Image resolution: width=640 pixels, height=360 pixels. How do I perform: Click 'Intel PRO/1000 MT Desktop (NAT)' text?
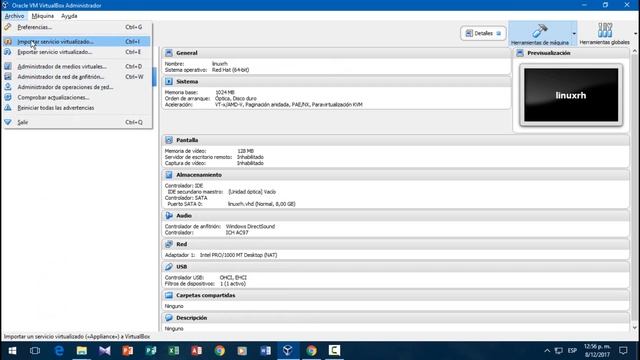238,255
